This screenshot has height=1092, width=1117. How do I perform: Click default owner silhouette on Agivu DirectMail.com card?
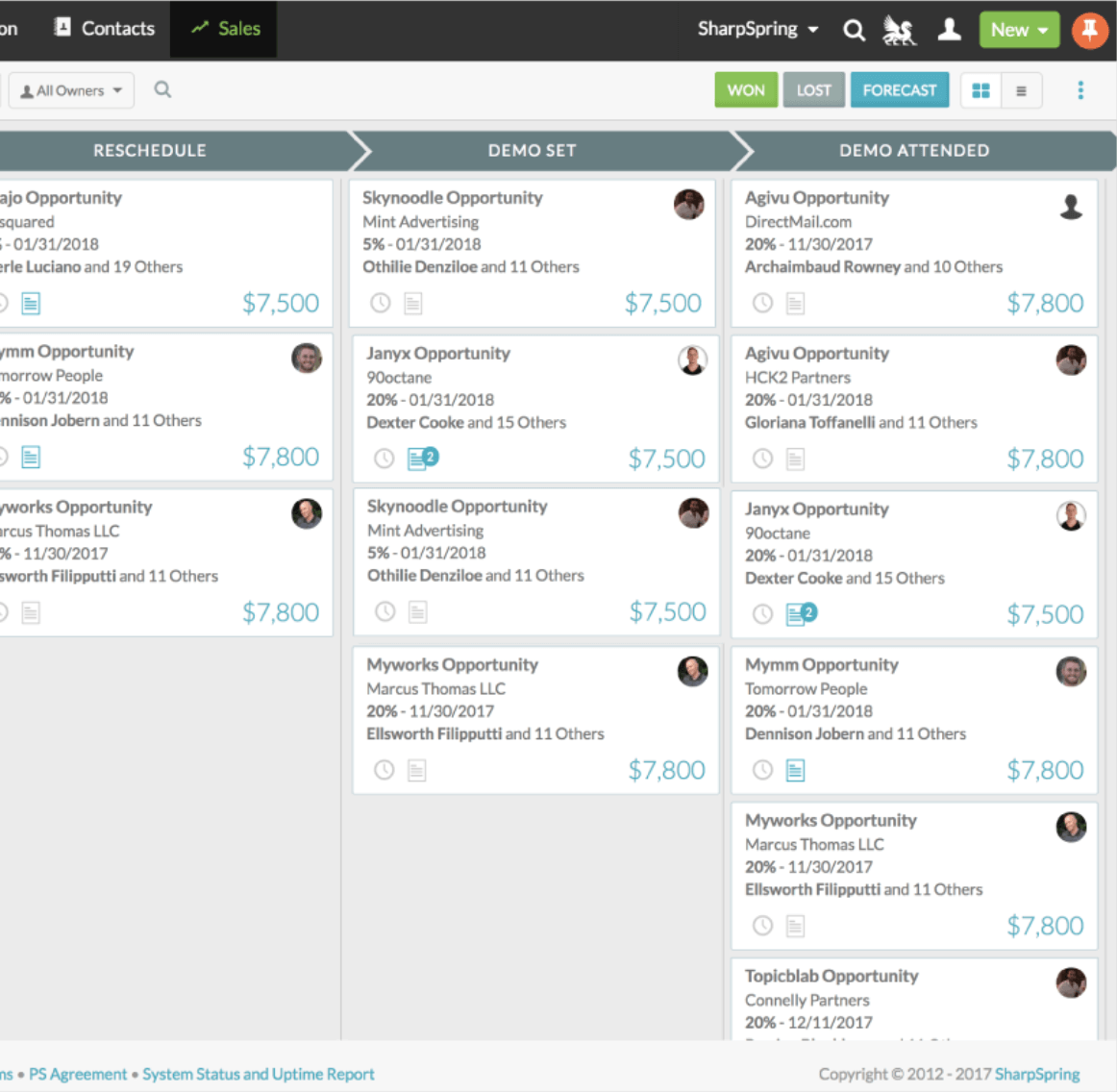(x=1071, y=207)
